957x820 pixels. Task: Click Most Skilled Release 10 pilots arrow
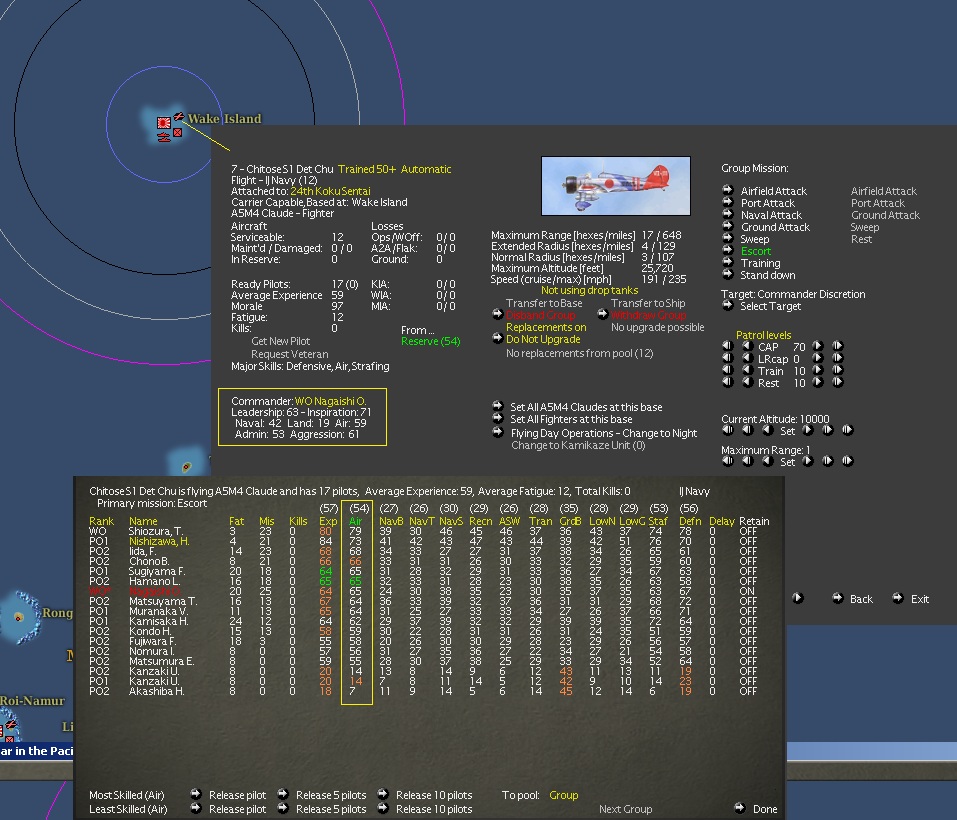[383, 794]
